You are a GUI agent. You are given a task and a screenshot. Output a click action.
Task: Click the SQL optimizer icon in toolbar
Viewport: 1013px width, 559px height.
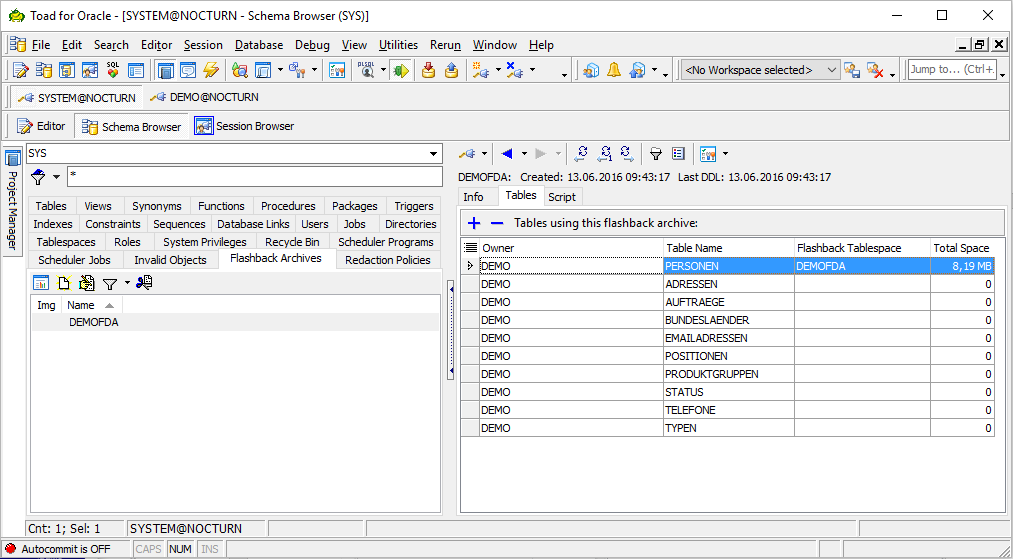pyautogui.click(x=113, y=70)
